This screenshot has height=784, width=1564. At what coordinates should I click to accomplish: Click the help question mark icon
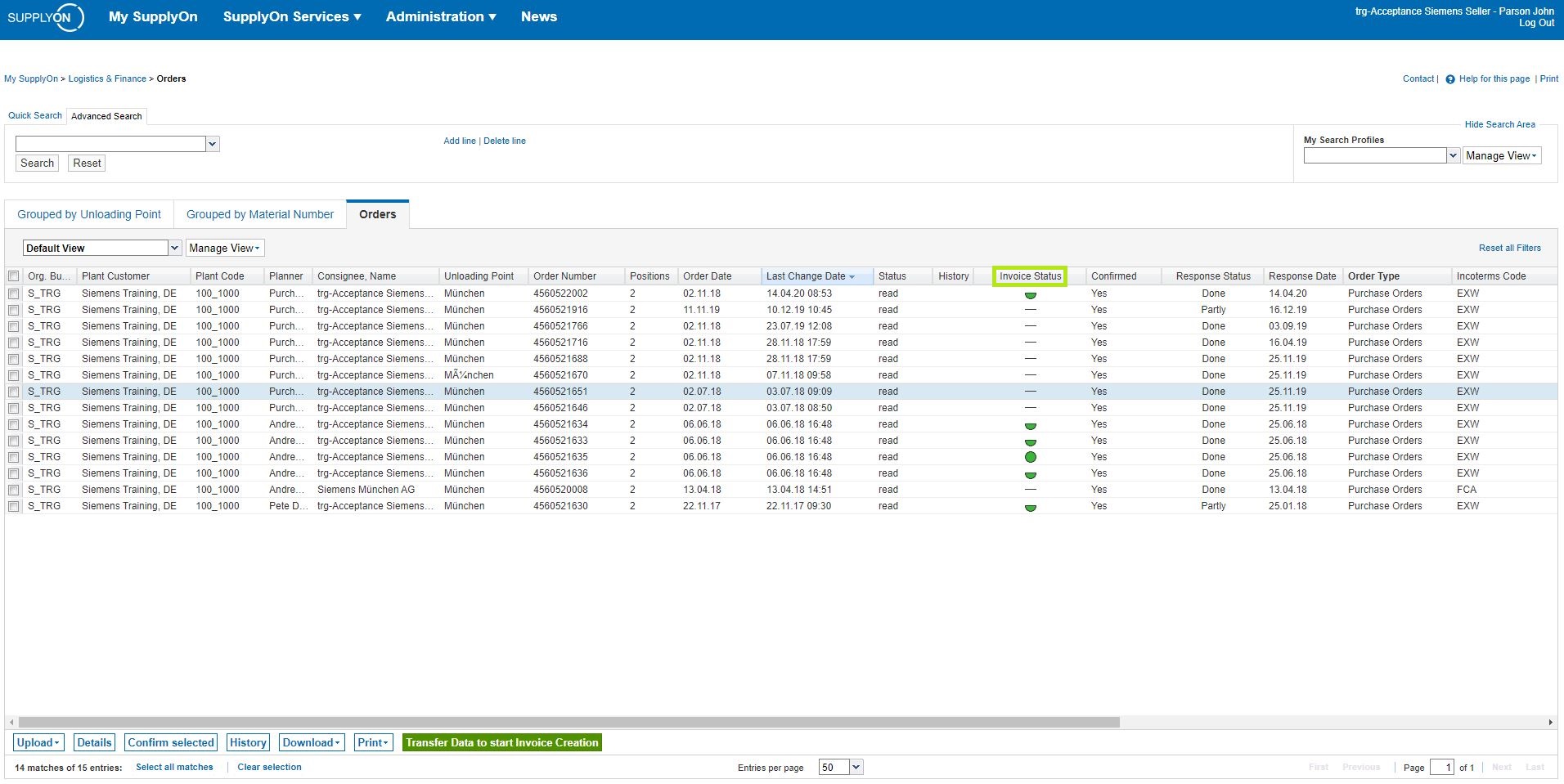tap(1450, 79)
